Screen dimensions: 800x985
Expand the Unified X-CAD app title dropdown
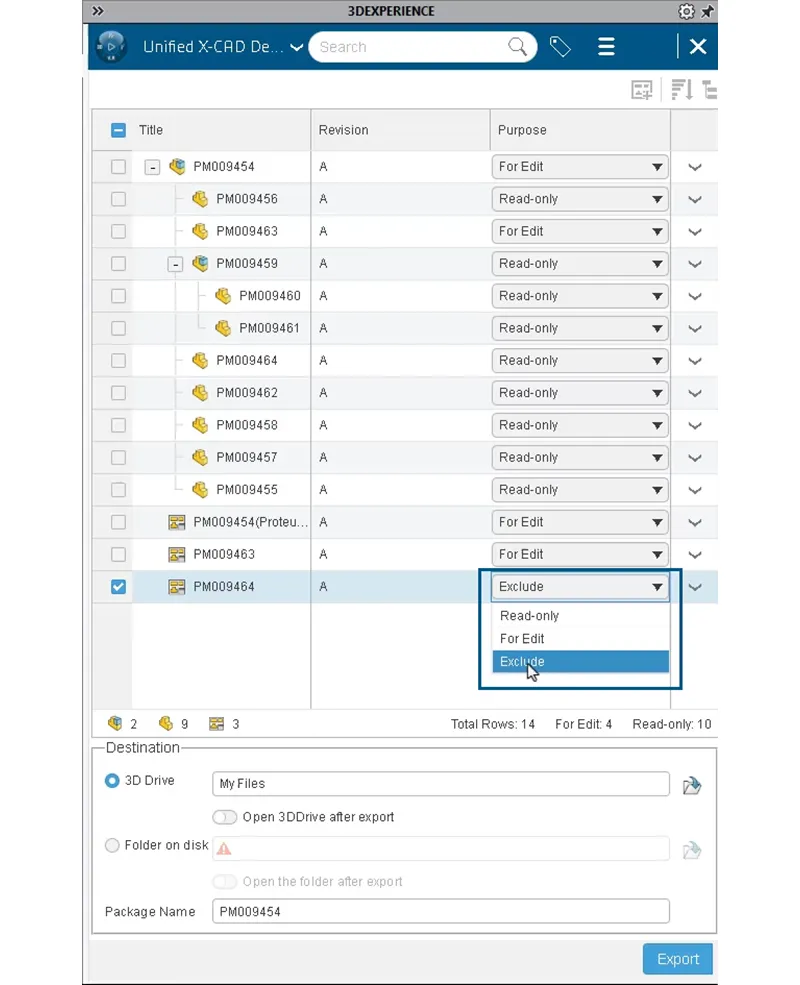(x=296, y=47)
